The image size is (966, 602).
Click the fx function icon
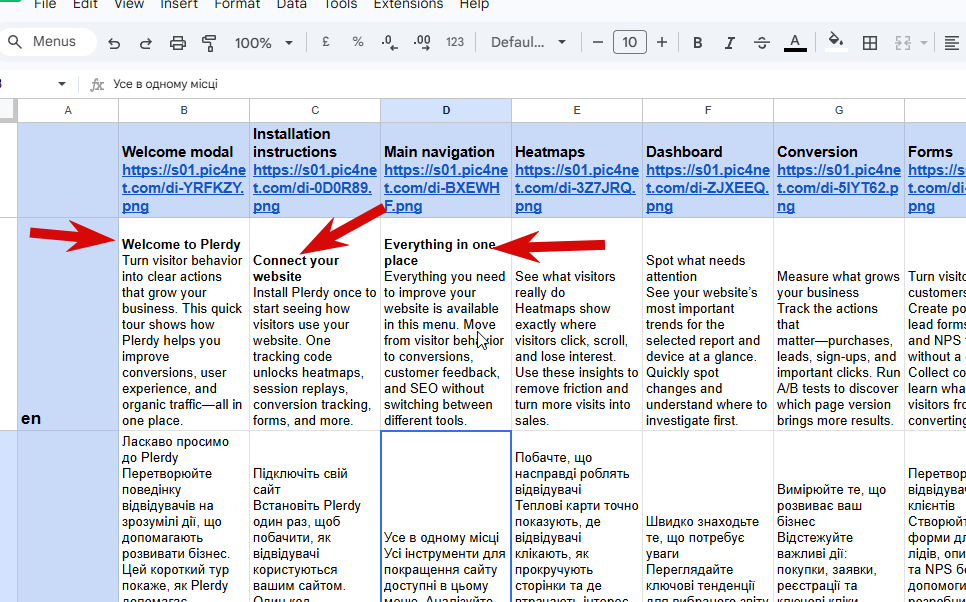[x=97, y=84]
